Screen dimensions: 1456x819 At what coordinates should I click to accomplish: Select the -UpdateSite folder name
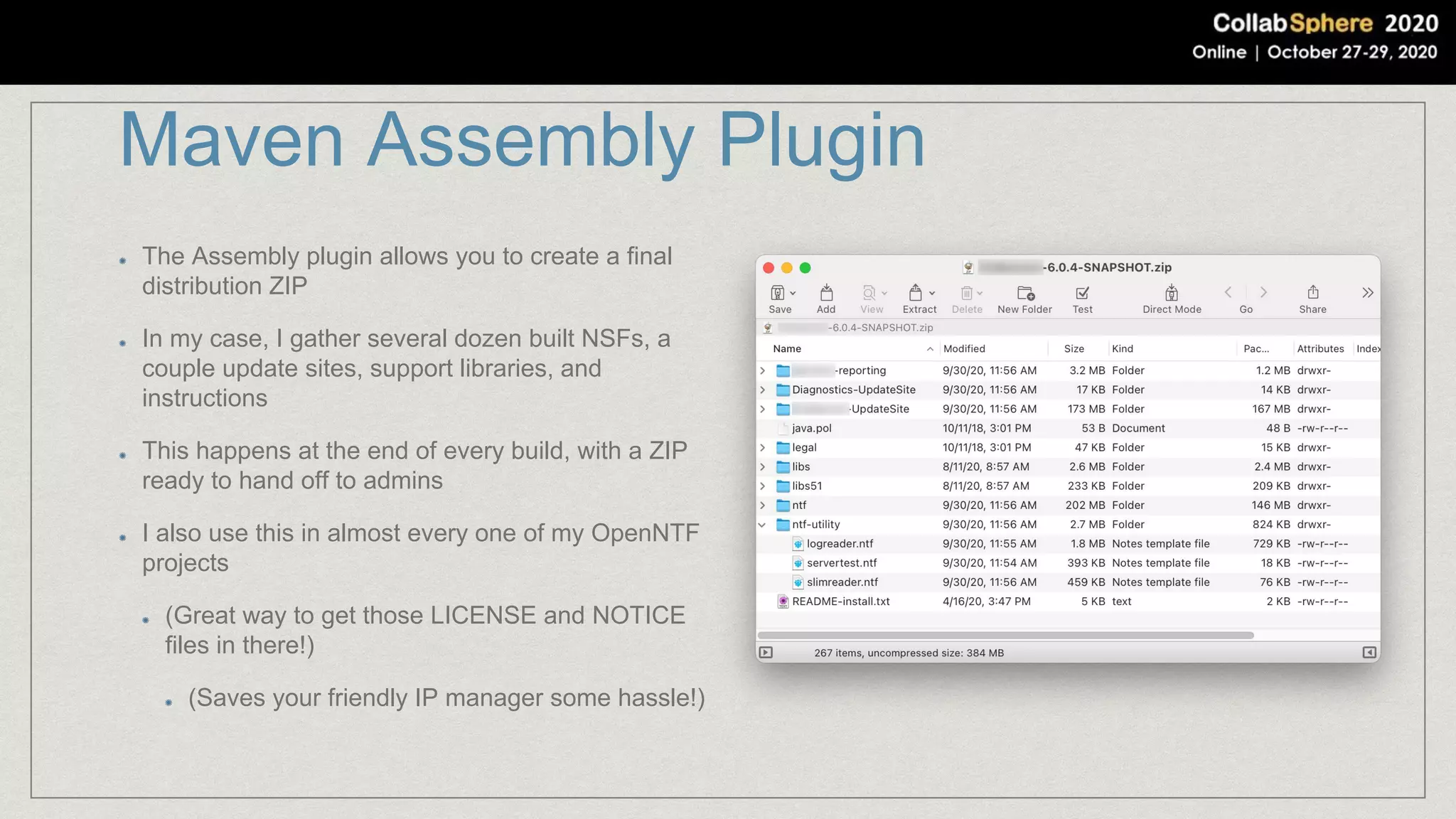coord(851,409)
